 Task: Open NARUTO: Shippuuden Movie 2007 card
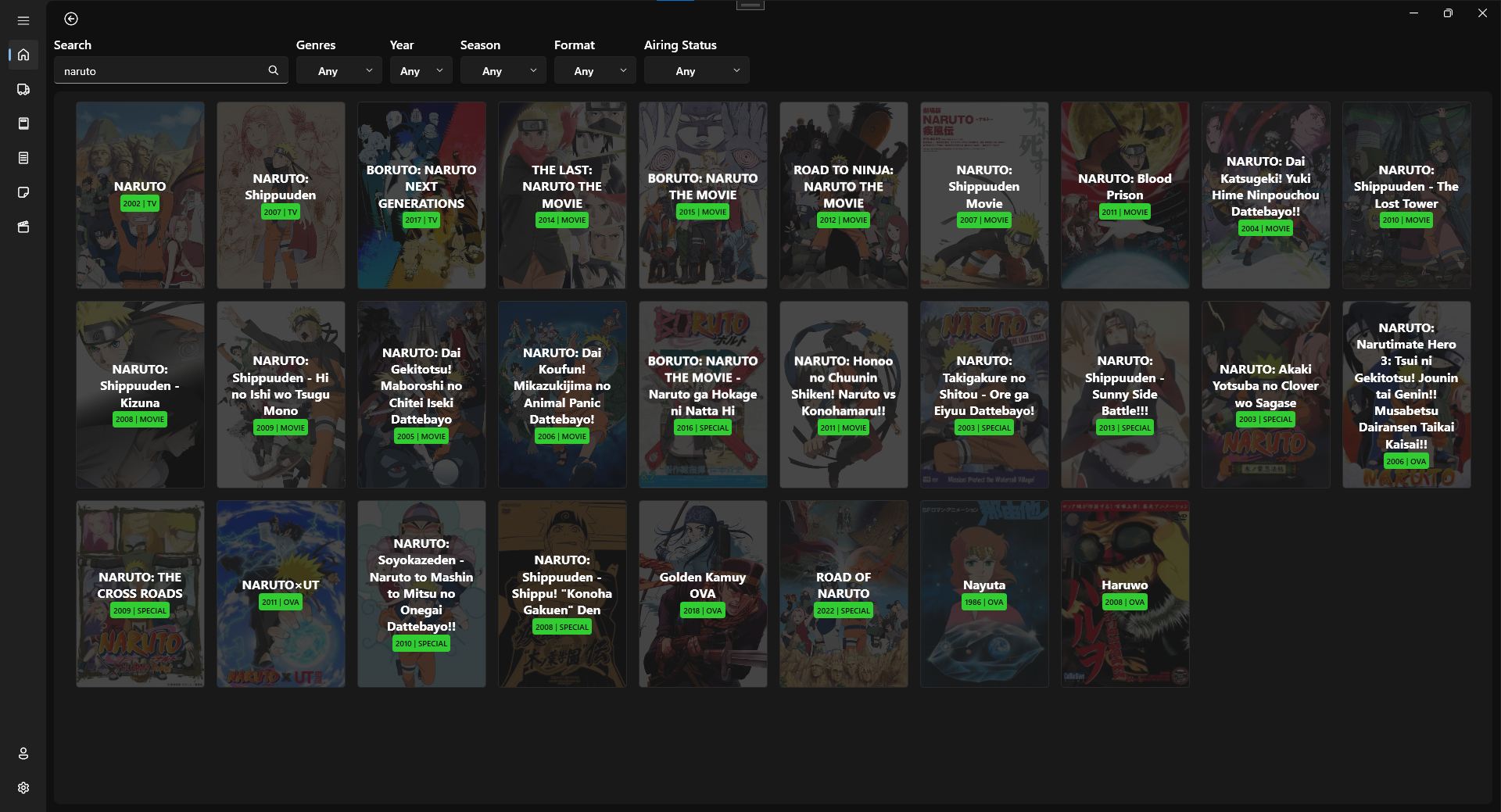[984, 195]
